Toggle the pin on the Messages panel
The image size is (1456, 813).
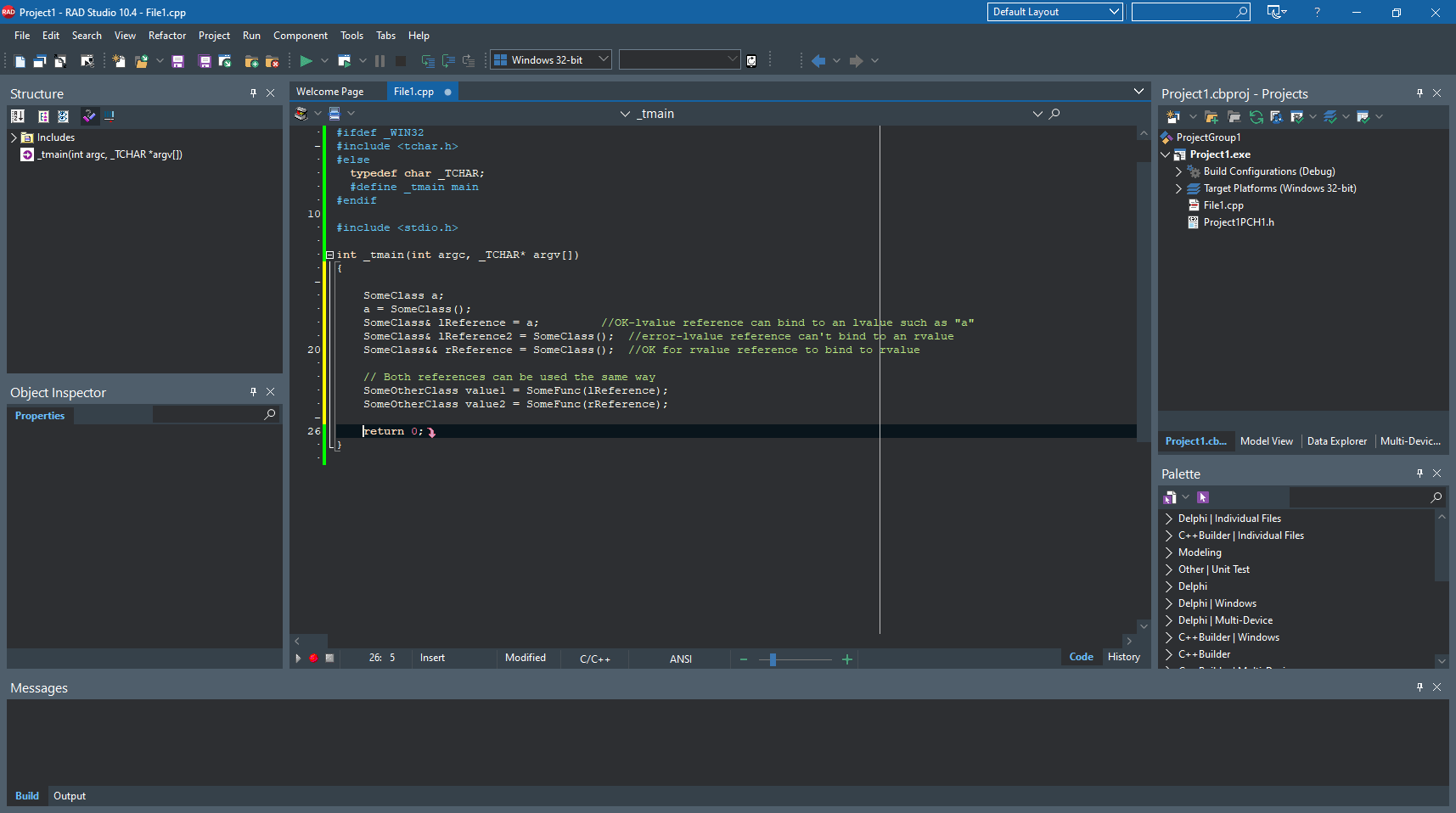(x=1419, y=687)
